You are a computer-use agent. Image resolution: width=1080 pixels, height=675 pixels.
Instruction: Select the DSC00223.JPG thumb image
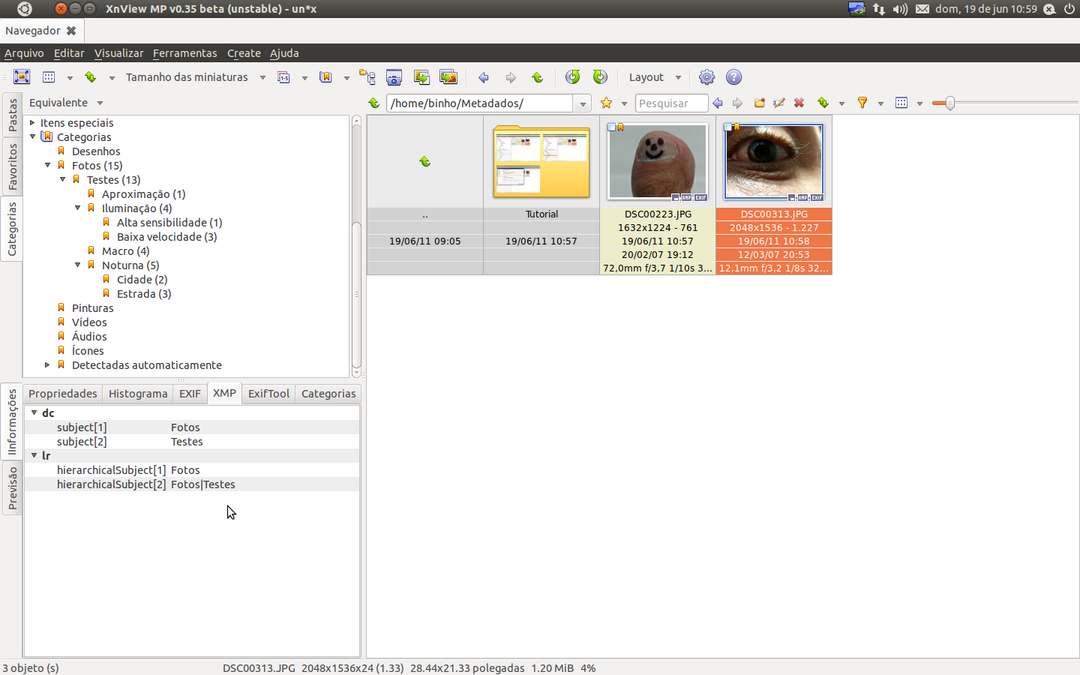pyautogui.click(x=658, y=162)
